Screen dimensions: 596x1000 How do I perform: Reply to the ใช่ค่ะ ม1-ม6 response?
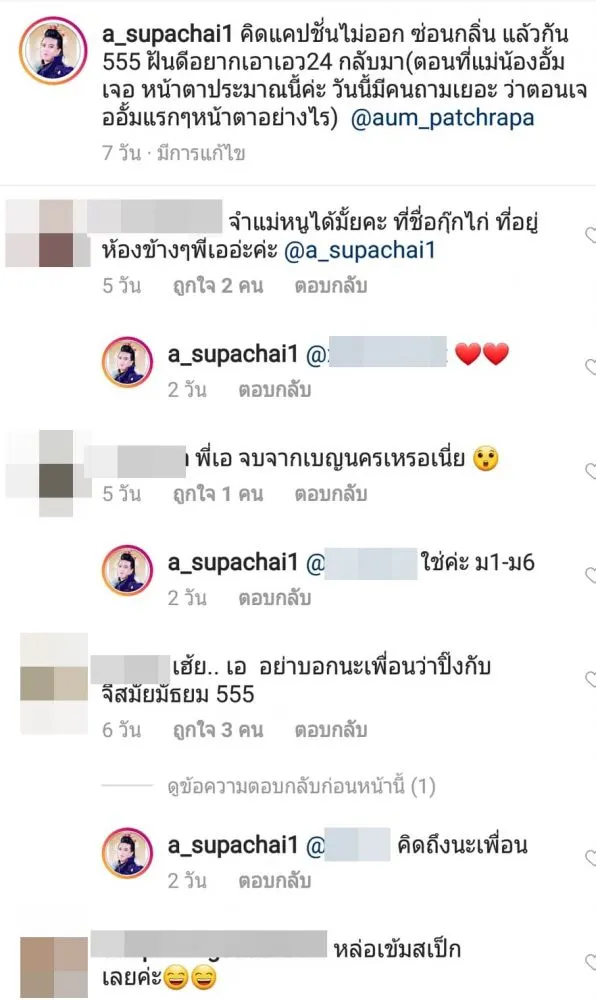click(275, 598)
